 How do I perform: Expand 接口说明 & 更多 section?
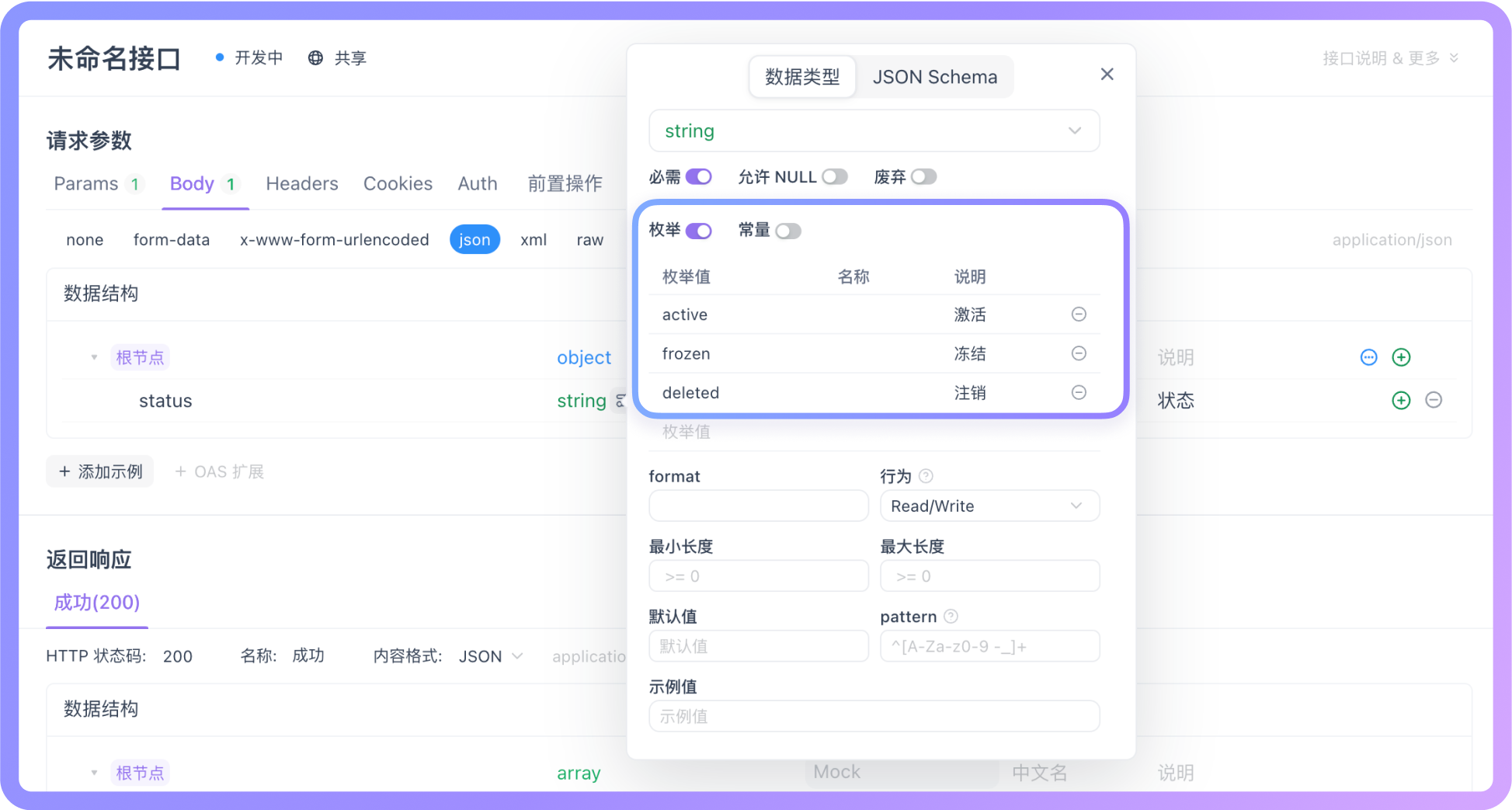coord(1390,58)
